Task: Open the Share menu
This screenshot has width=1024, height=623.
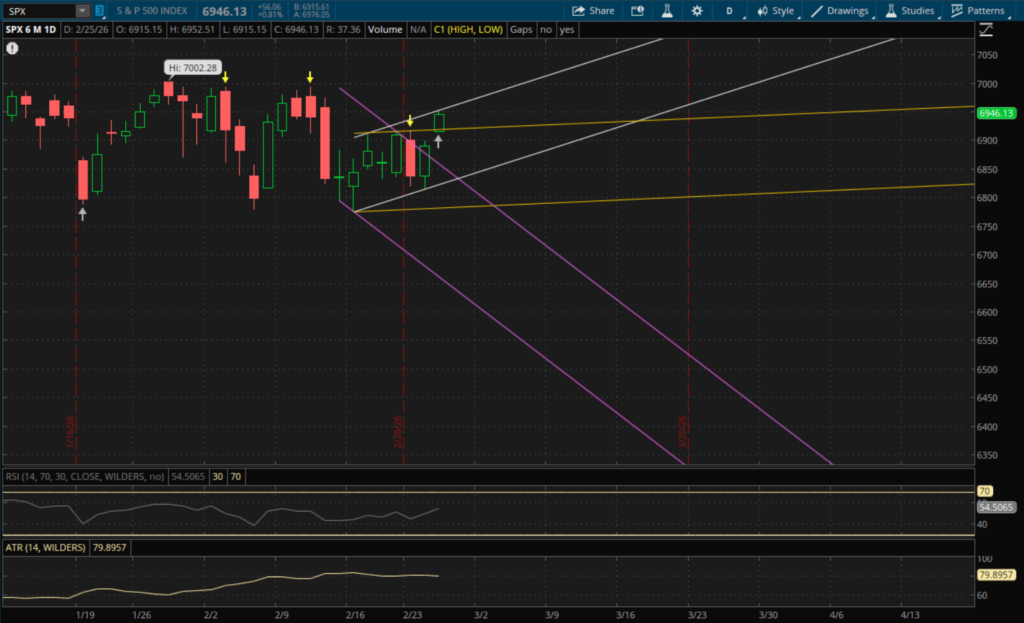Action: click(593, 11)
